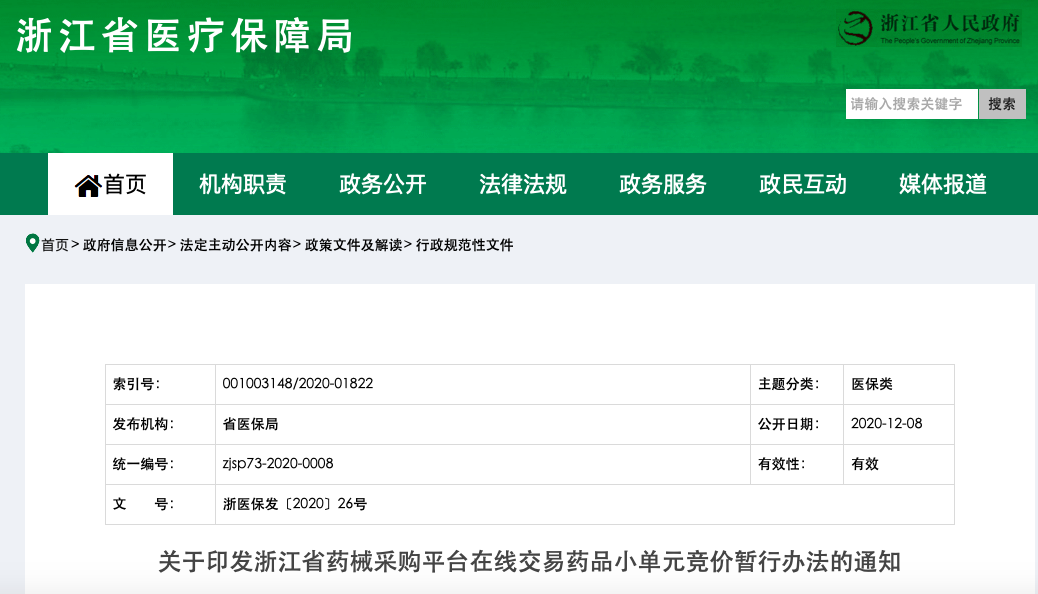
Task: Switch to the 机构职责 navigation tab
Action: [x=240, y=183]
